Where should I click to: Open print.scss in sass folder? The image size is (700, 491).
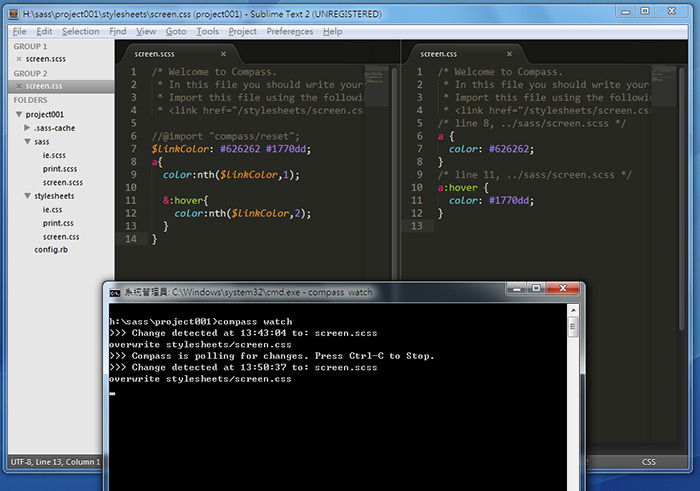point(60,169)
